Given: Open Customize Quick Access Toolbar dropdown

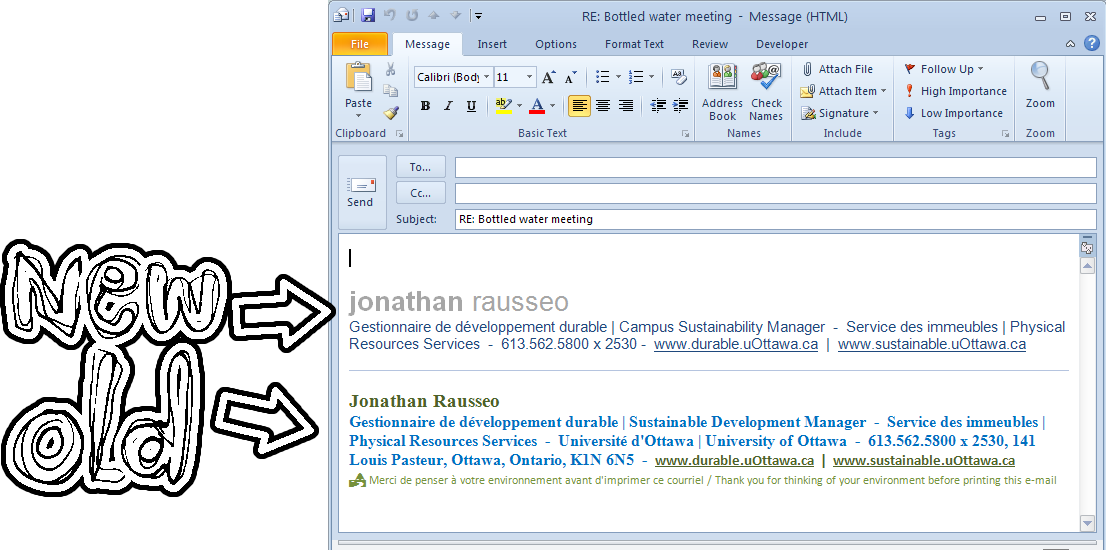Looking at the screenshot, I should 478,16.
